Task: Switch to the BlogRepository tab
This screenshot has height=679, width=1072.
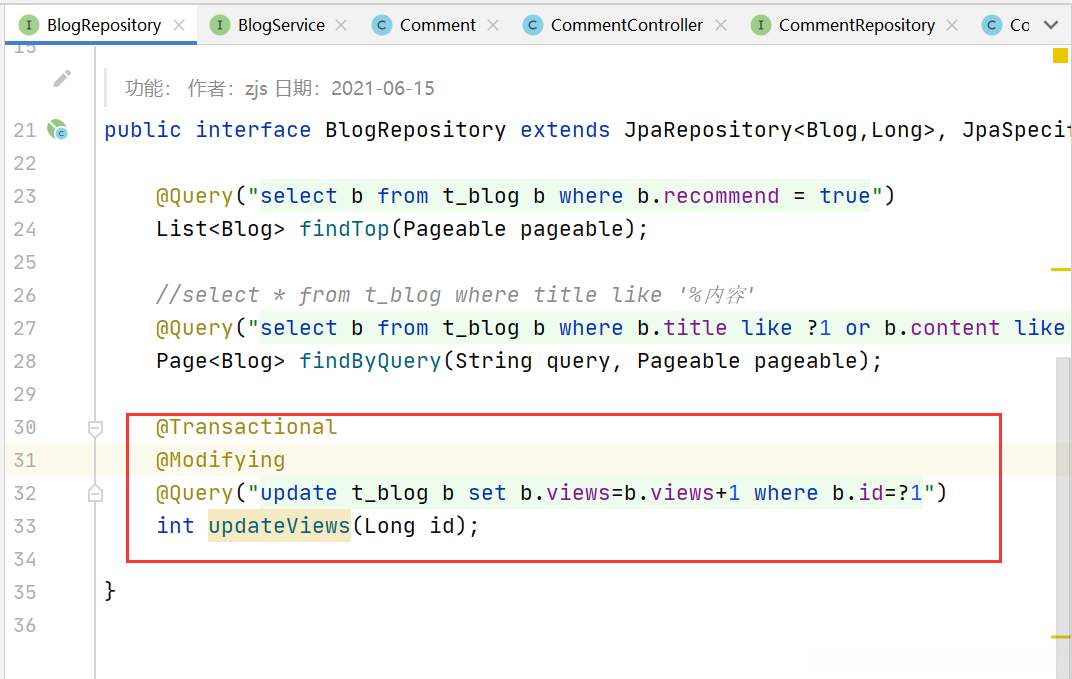Action: point(103,25)
